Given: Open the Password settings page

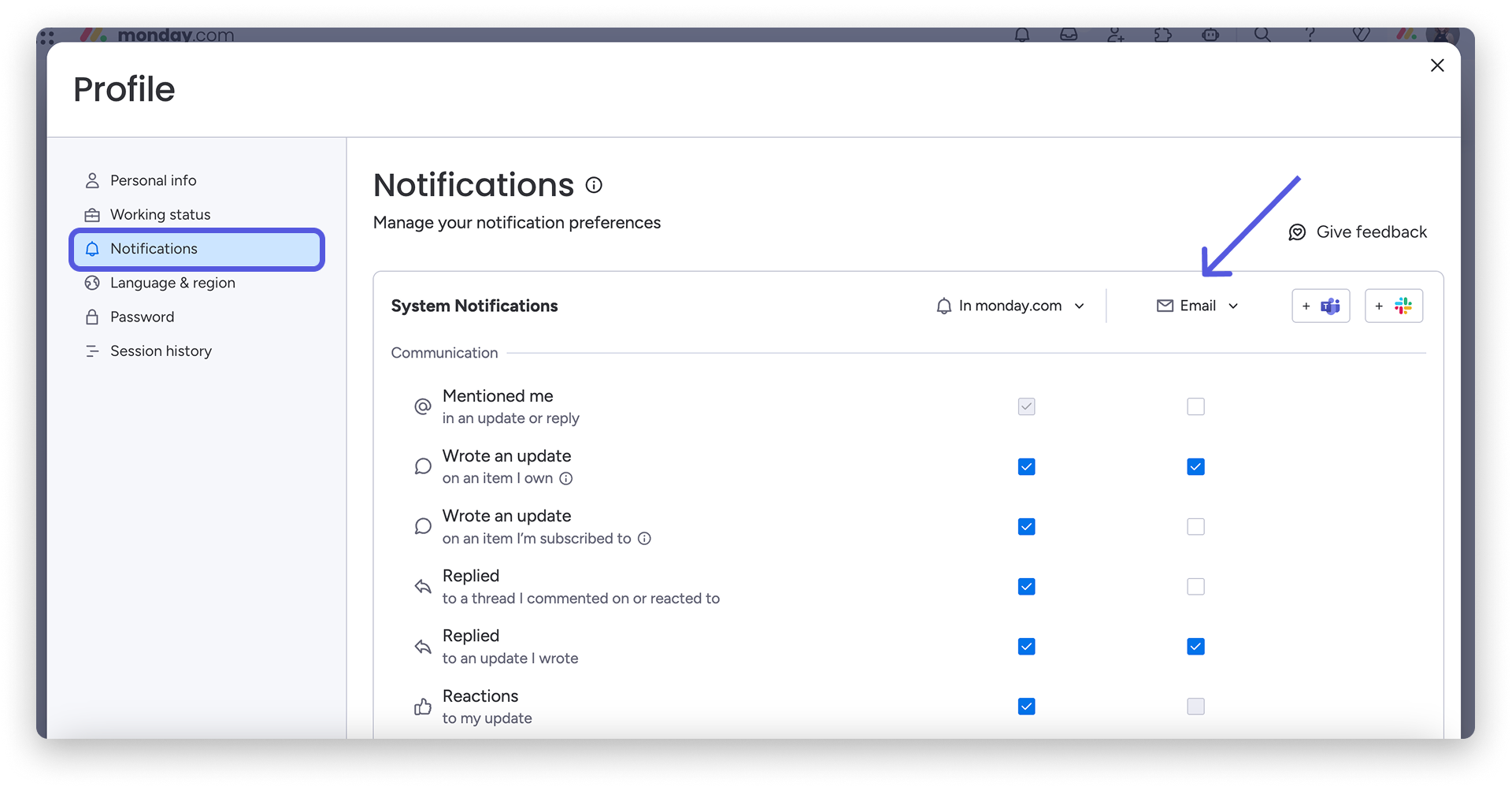Looking at the screenshot, I should (x=142, y=317).
